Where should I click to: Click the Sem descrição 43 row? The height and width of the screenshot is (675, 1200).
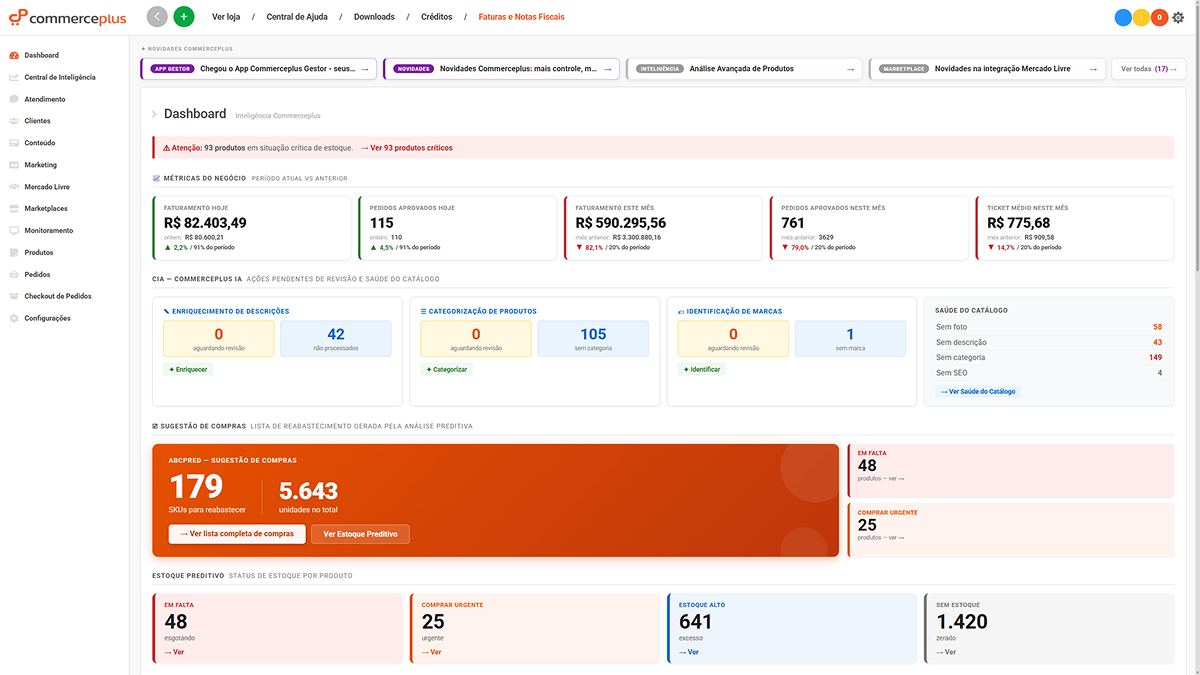1049,342
